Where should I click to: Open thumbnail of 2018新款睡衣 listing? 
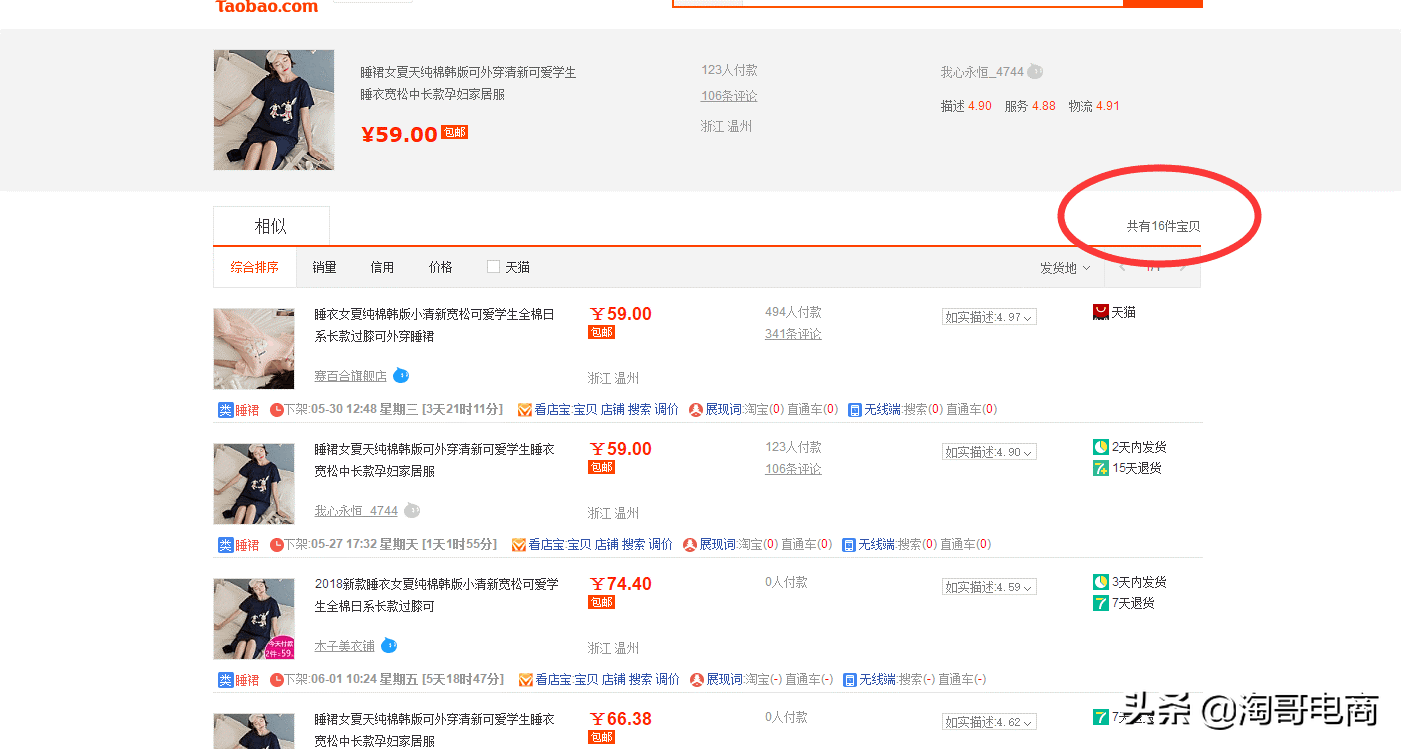(x=254, y=619)
